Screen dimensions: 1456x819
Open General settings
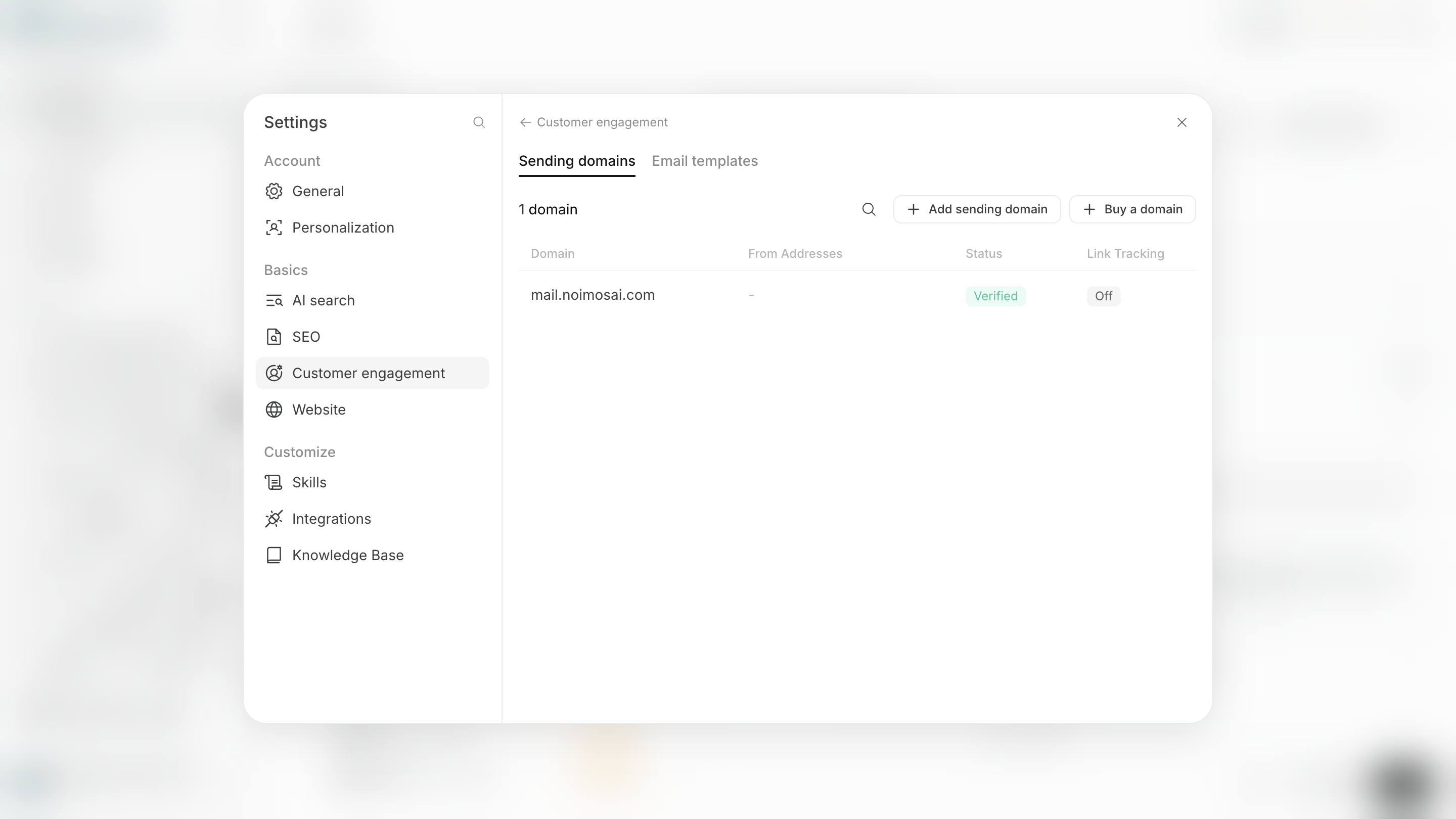[373, 191]
